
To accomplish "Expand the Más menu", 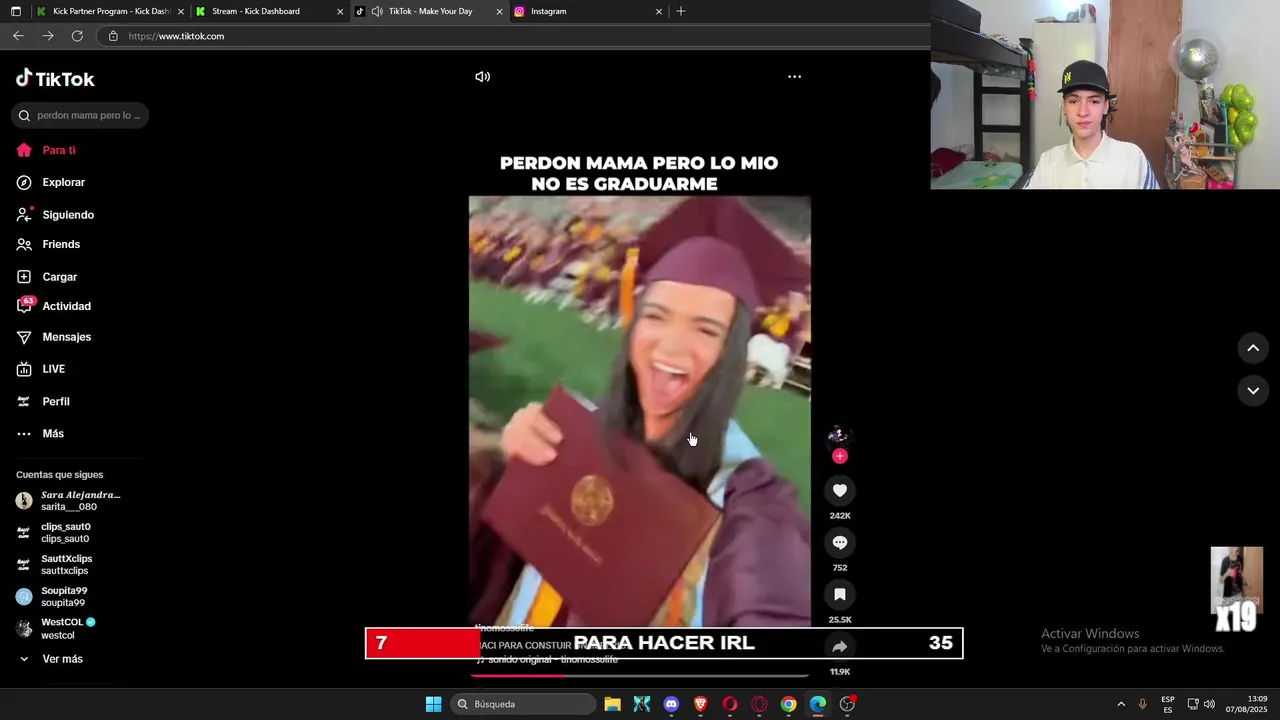I will (x=40, y=434).
